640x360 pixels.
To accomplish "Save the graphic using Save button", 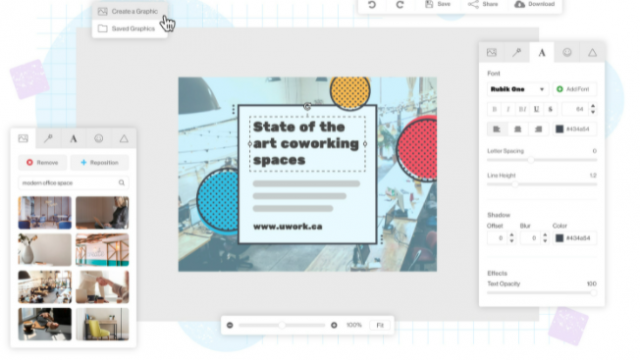I will point(438,4).
